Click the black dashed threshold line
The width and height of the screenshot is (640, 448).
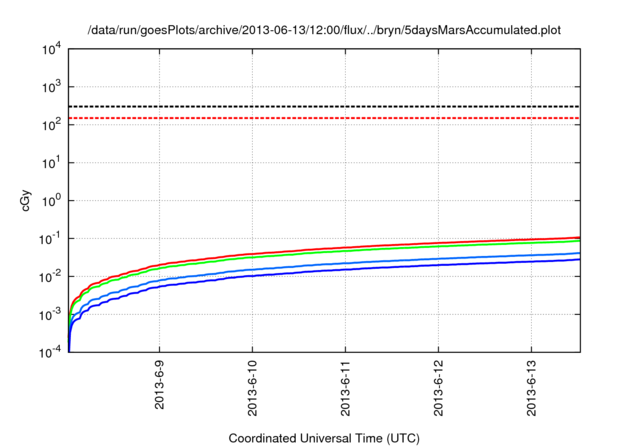point(324,106)
